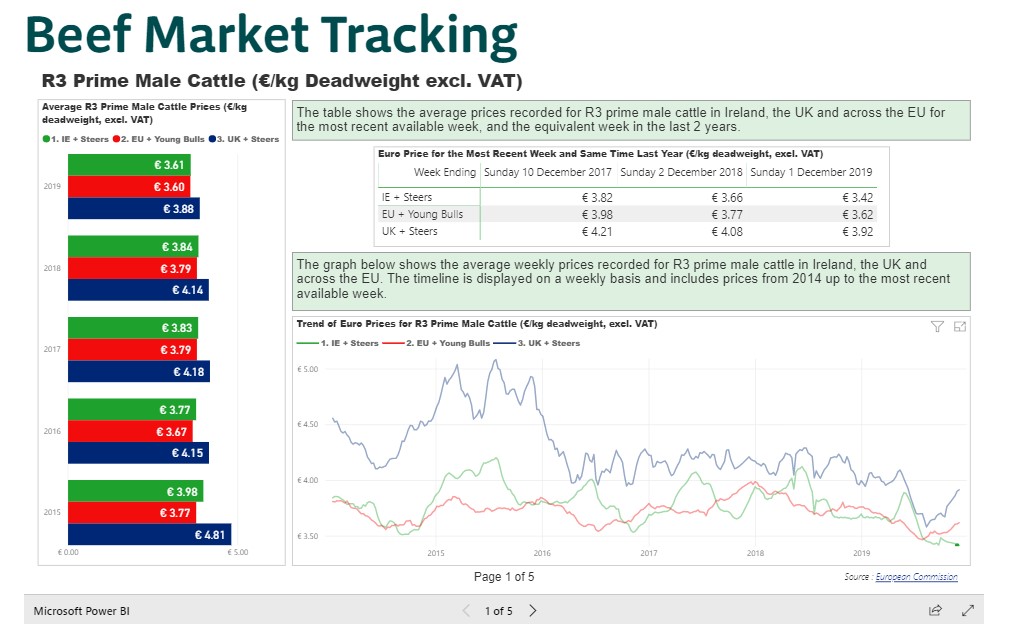The height and width of the screenshot is (639, 1021).
Task: Go to previous report page arrow
Action: click(465, 610)
